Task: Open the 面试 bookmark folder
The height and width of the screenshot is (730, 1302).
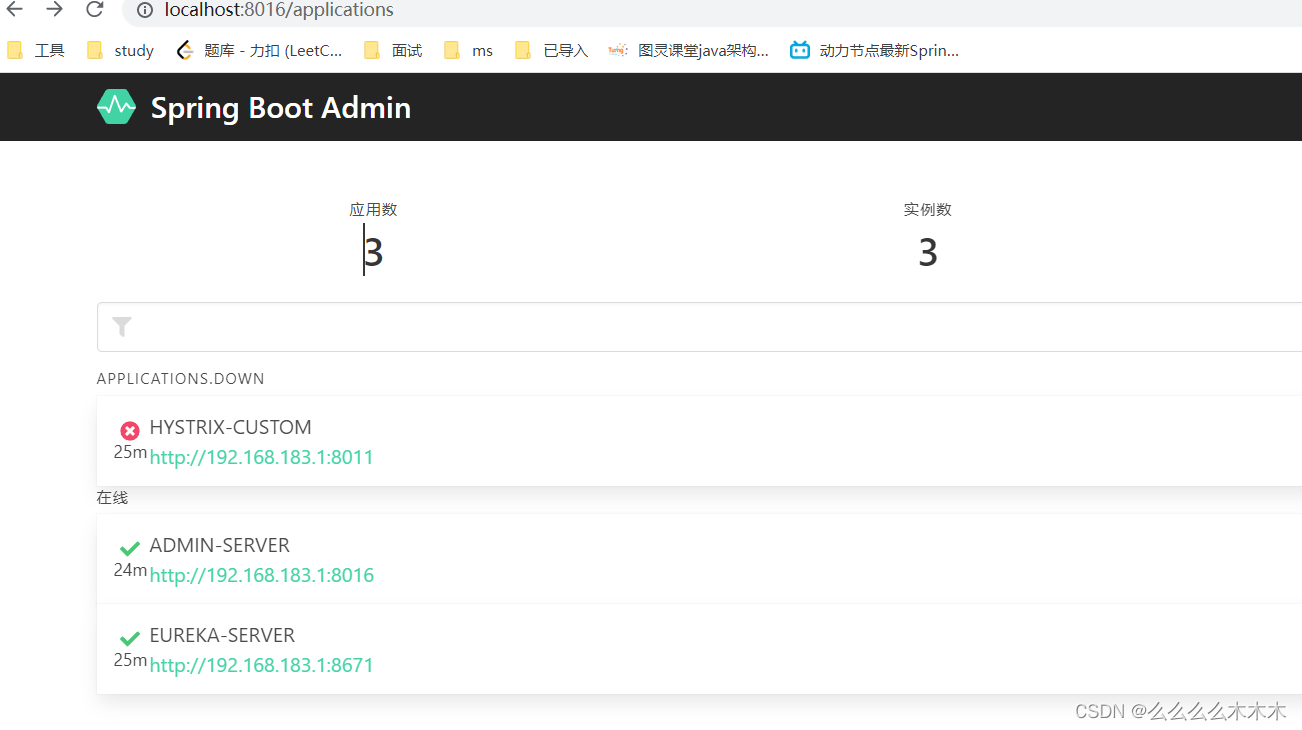Action: (x=393, y=50)
